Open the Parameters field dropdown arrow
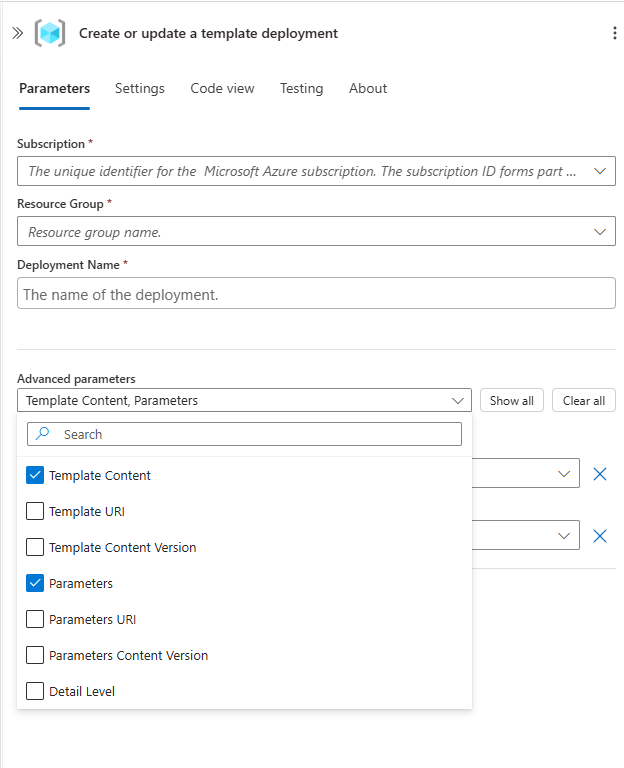624x768 pixels. click(x=564, y=535)
